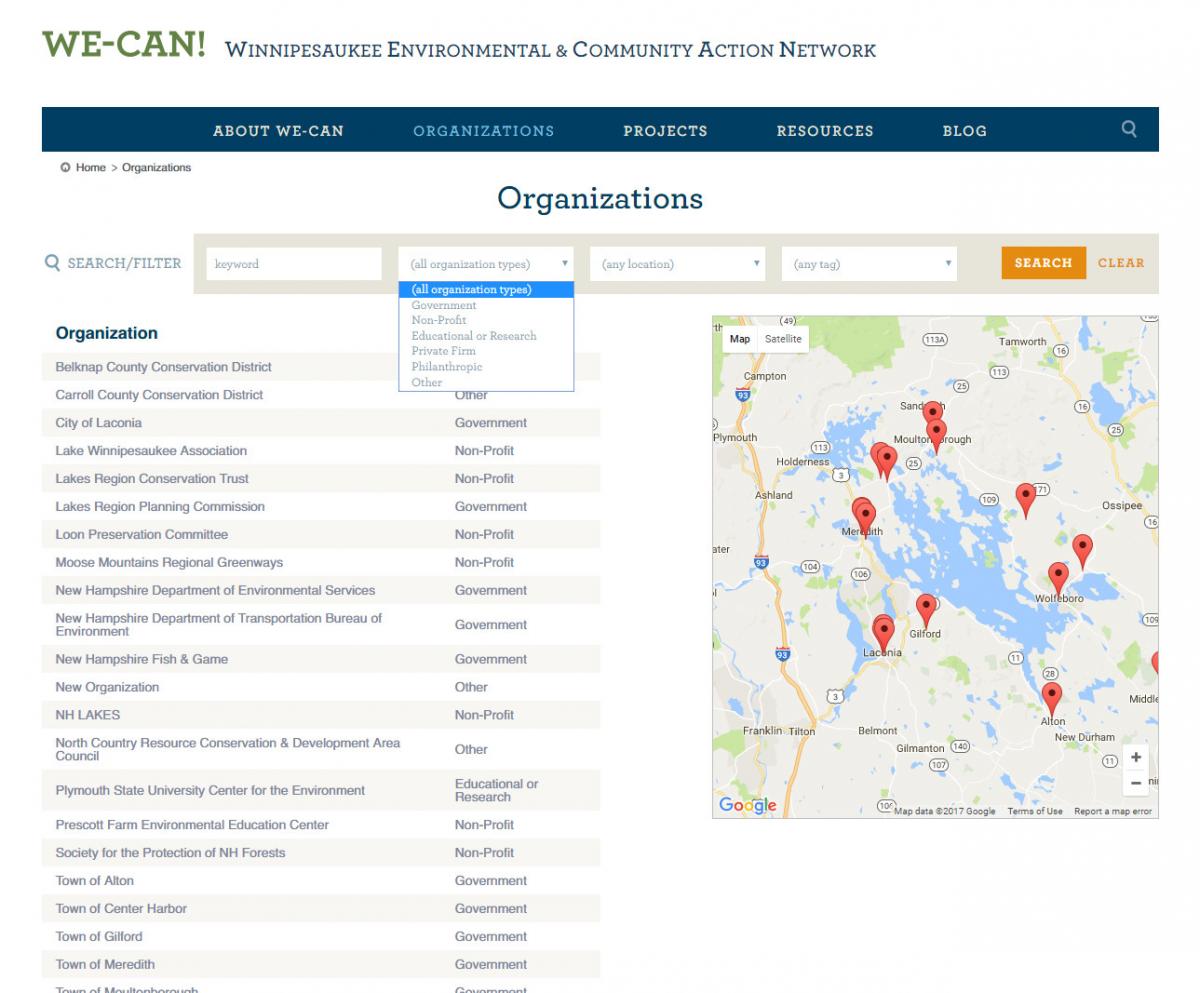Open the City of Laconia entry
Viewport: 1200px width, 993px height.
pos(99,423)
